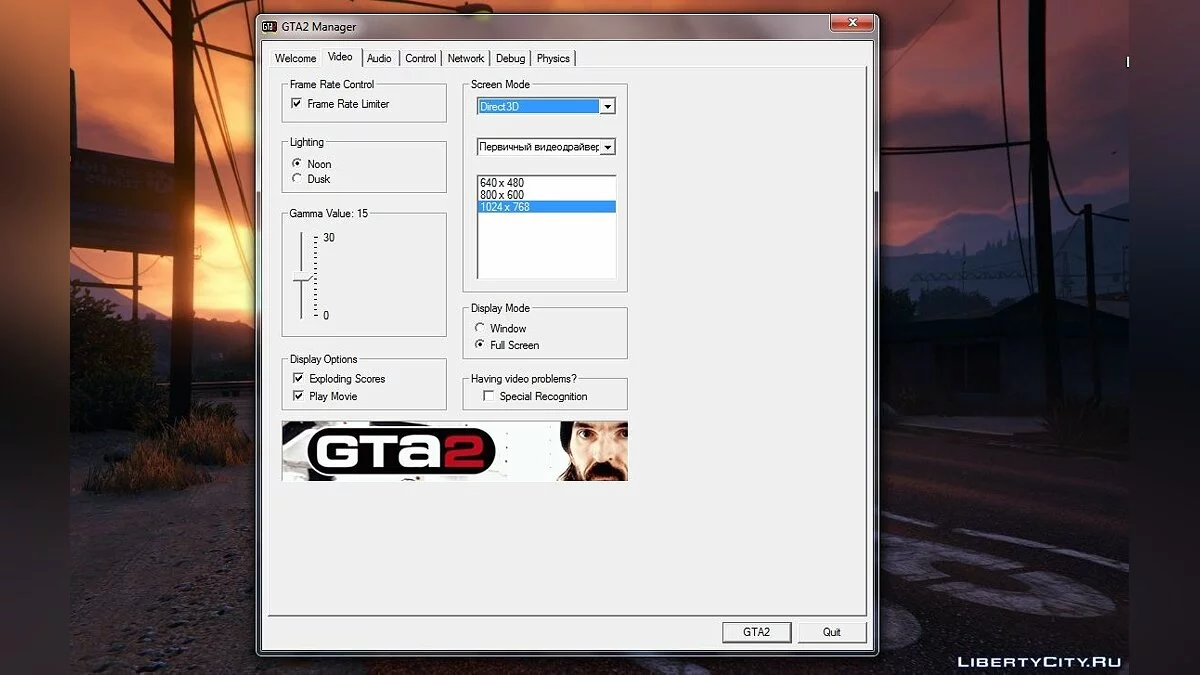The image size is (1200, 675).
Task: Toggle the Frame Rate Limiter checkbox
Action: tap(297, 104)
